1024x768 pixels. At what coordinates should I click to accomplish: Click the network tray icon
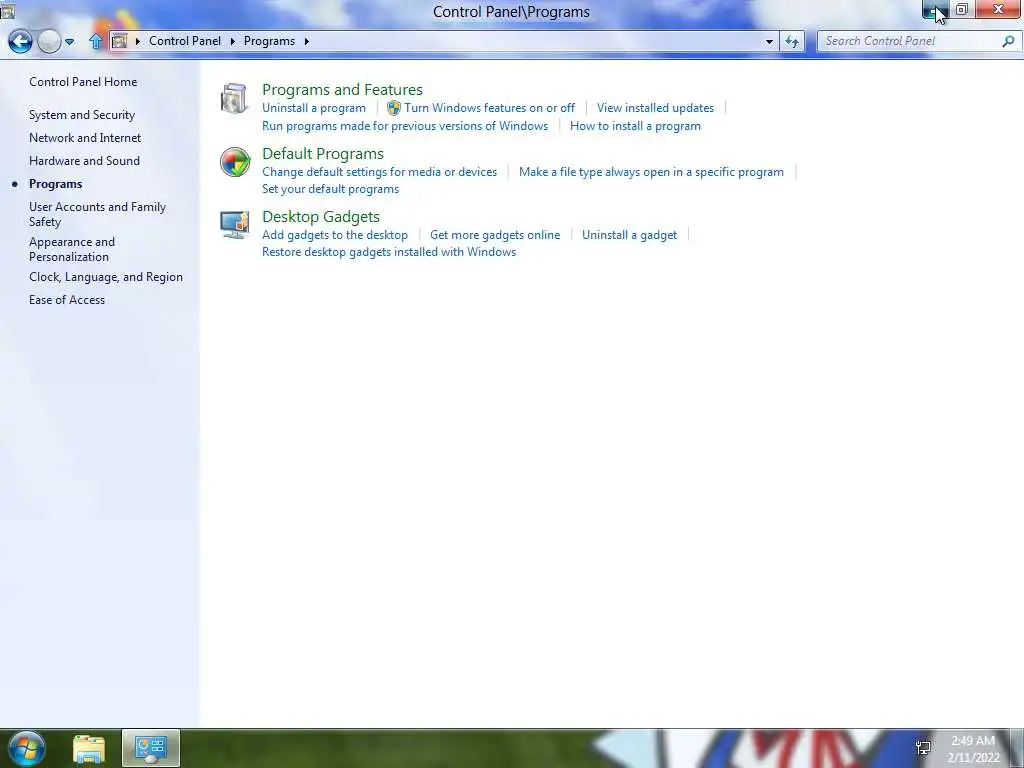coord(923,748)
